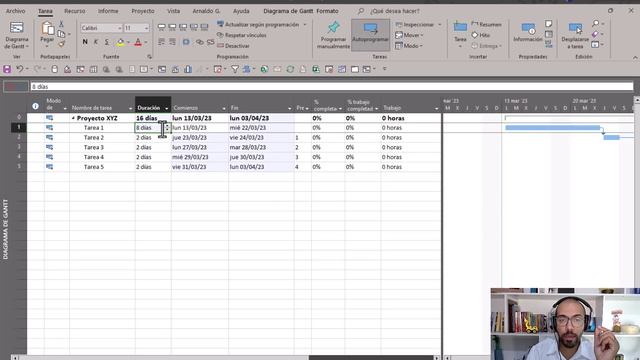The width and height of the screenshot is (640, 360).
Task: Open the Comienzo column header dropdown
Action: point(224,109)
